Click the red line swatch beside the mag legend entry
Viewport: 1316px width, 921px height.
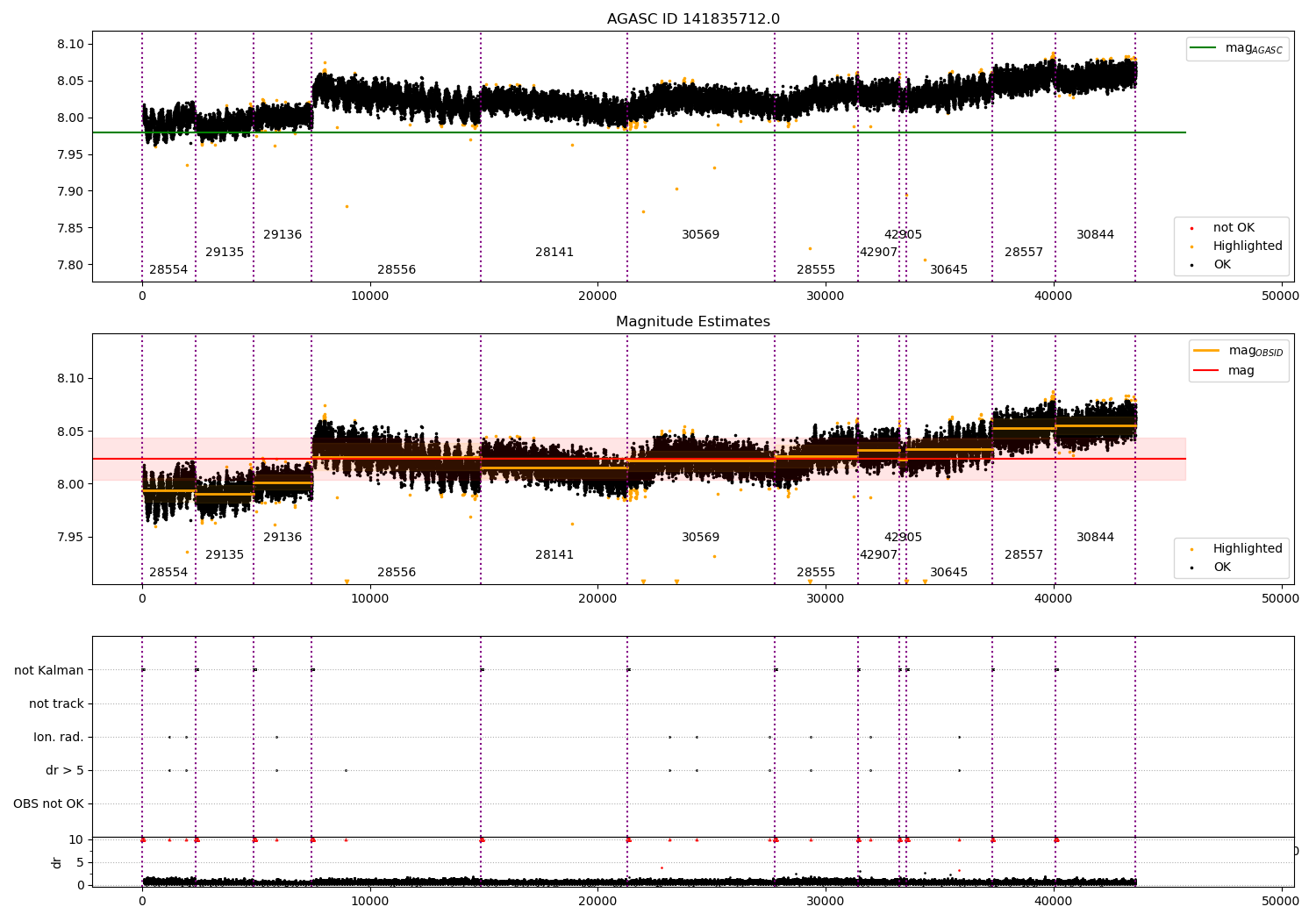click(1206, 370)
